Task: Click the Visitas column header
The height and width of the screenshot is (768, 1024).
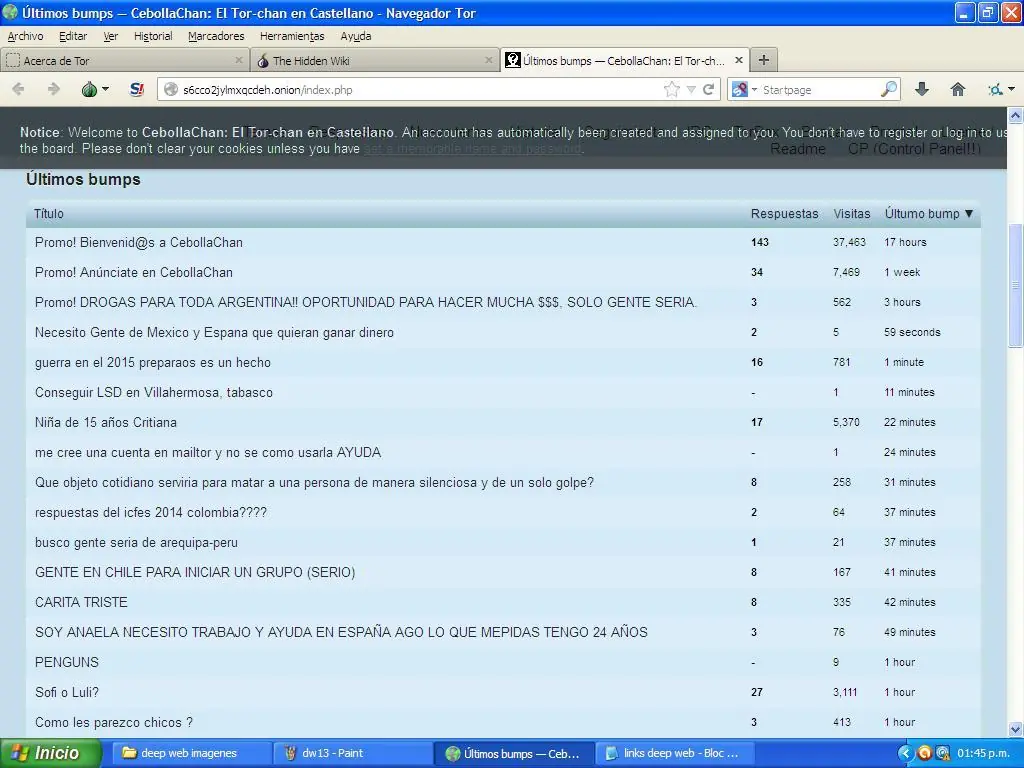Action: pyautogui.click(x=852, y=214)
